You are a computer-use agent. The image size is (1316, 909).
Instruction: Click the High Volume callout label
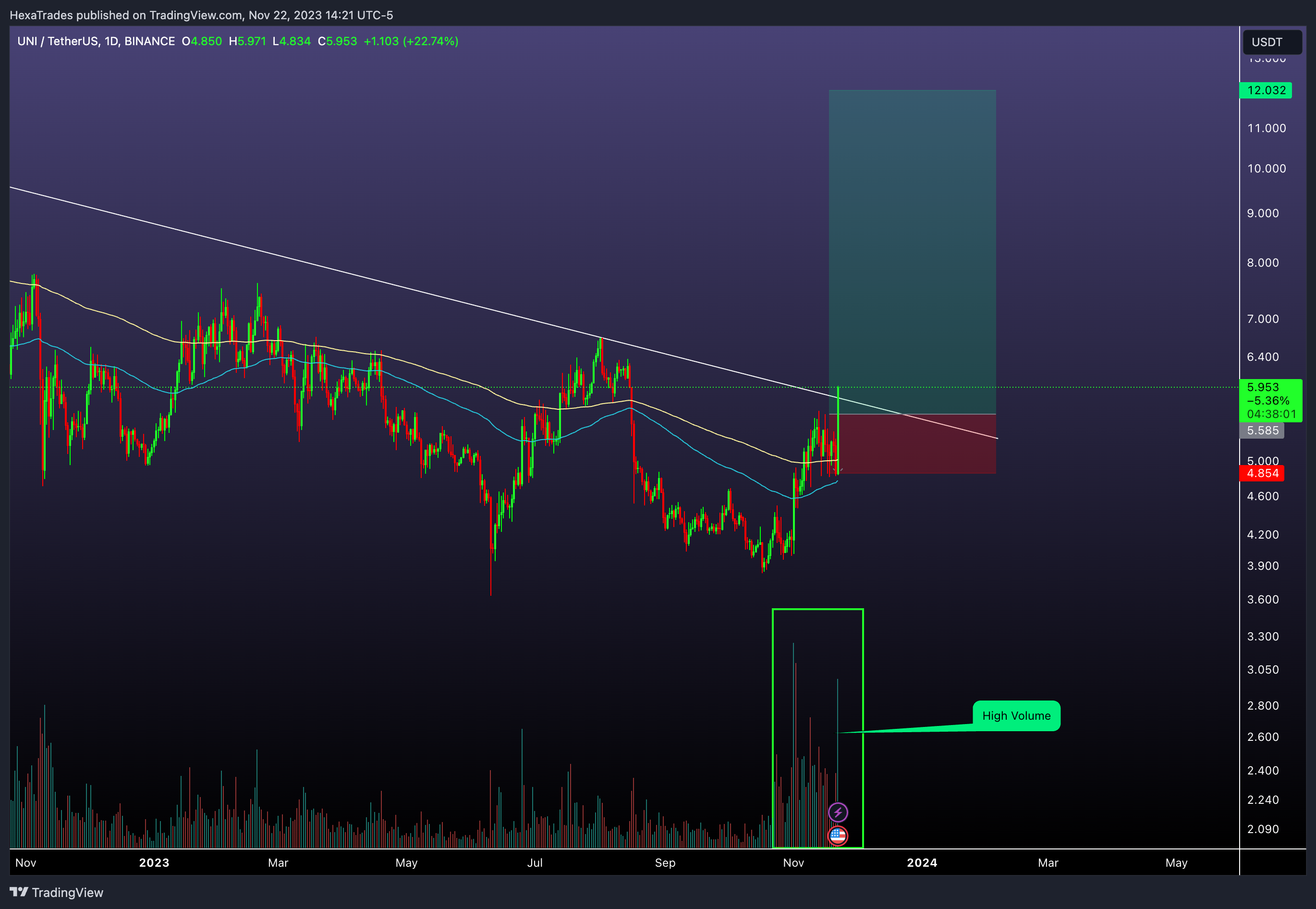(1016, 715)
